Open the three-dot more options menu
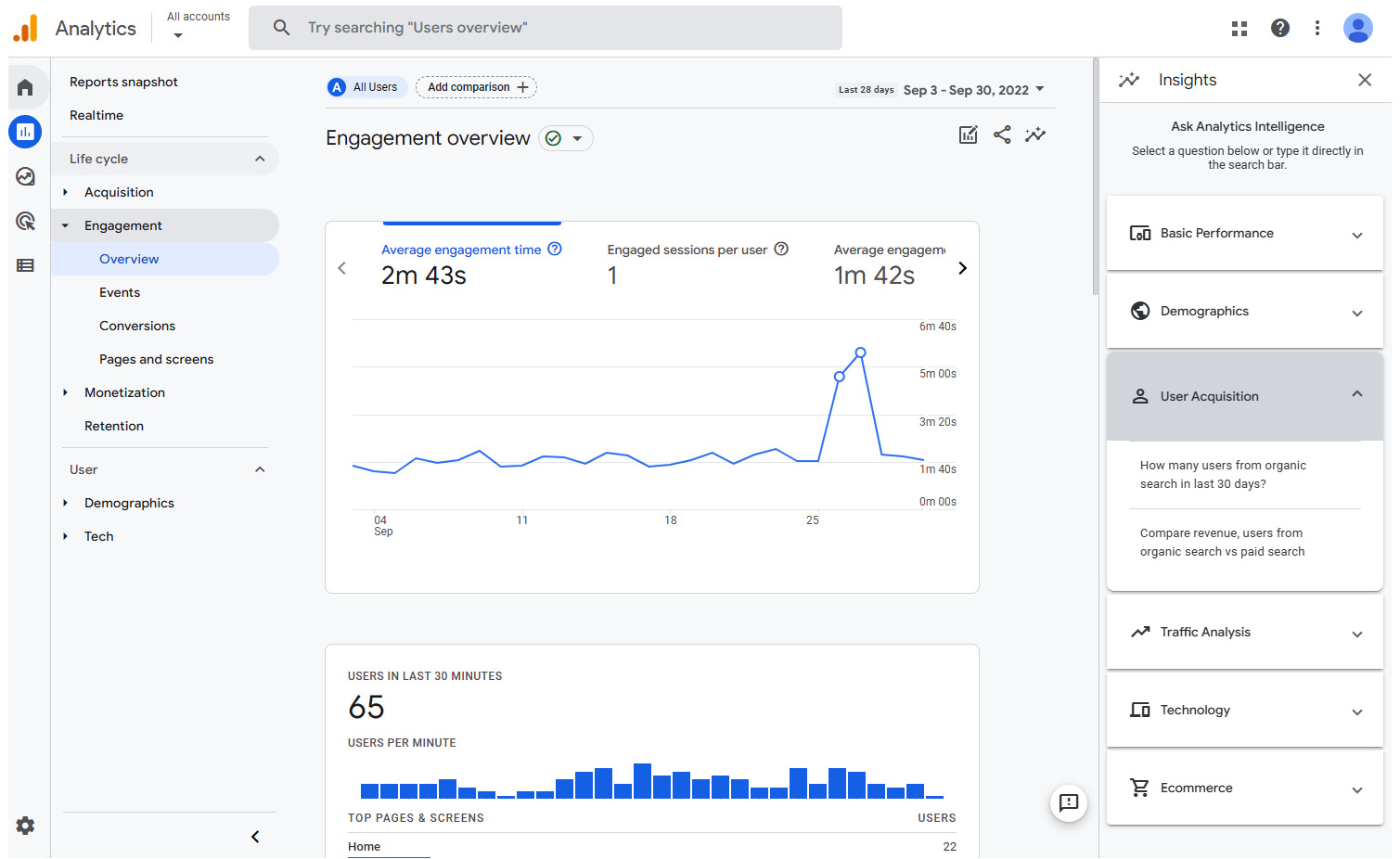Screen dimensions: 1400x859 tap(1317, 28)
